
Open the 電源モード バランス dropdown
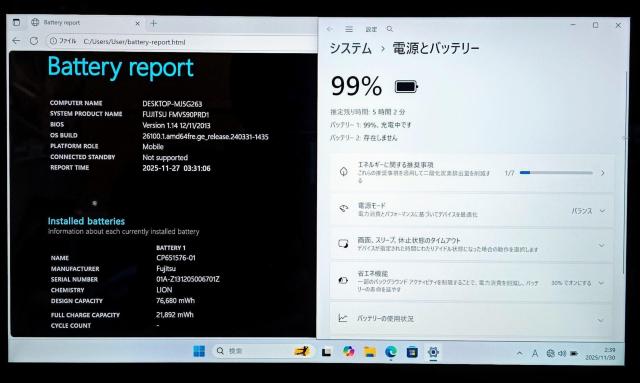588,211
